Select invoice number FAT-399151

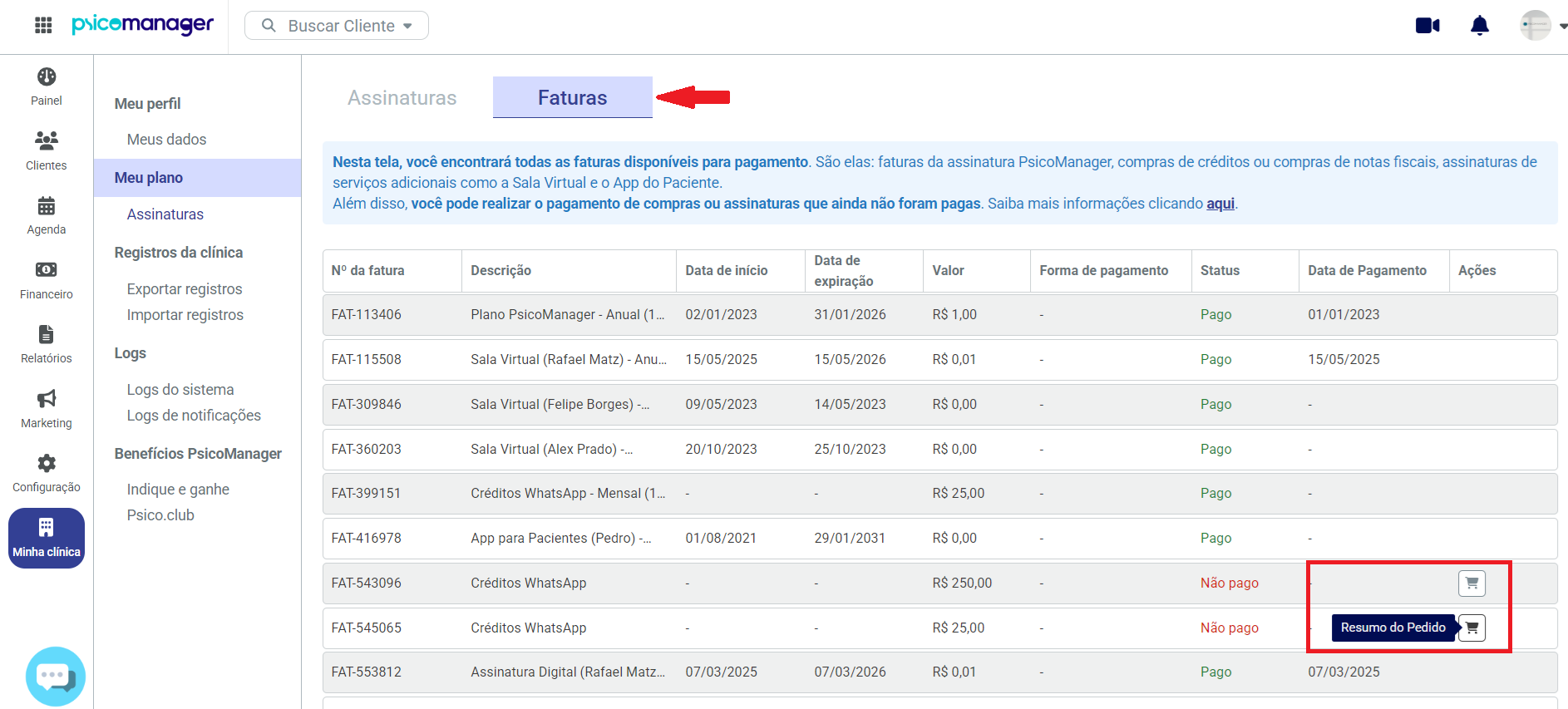coord(366,494)
